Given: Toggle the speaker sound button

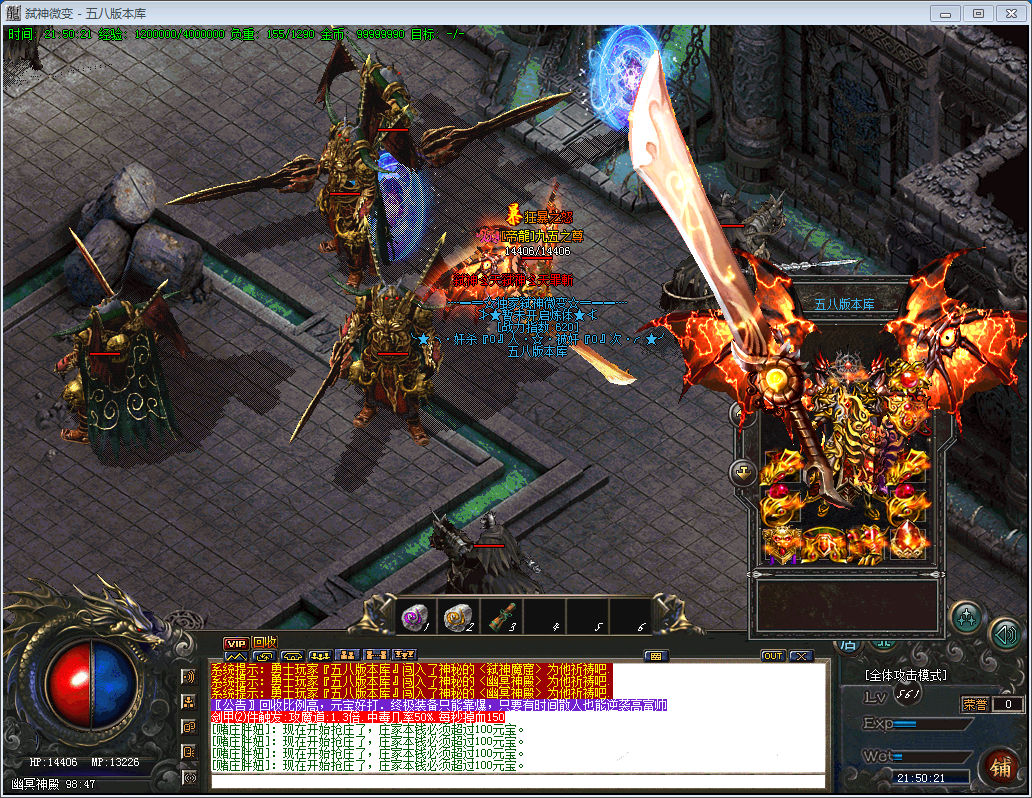Looking at the screenshot, I should [x=1006, y=634].
